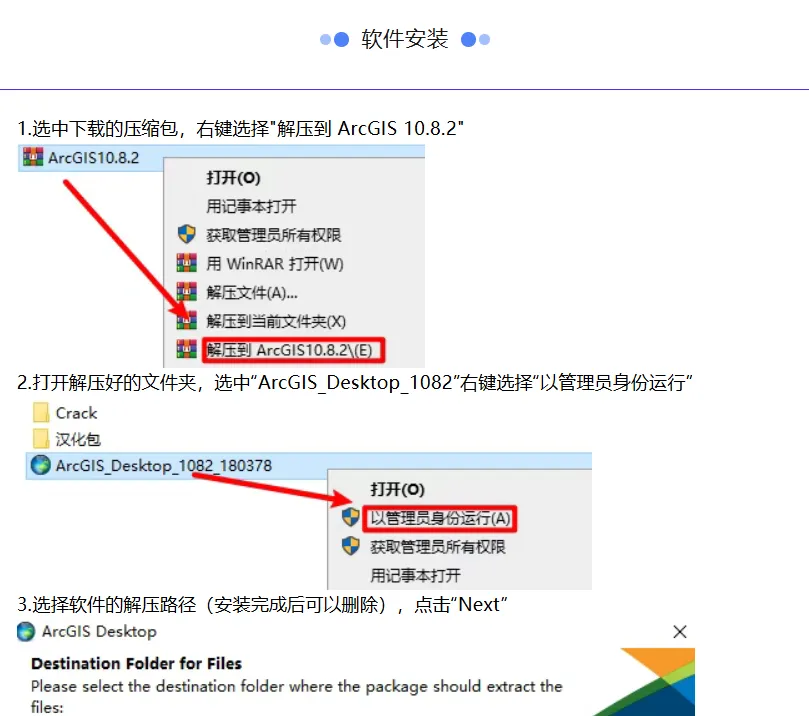
Task: Open the 汉化包 folder
Action: (78, 440)
